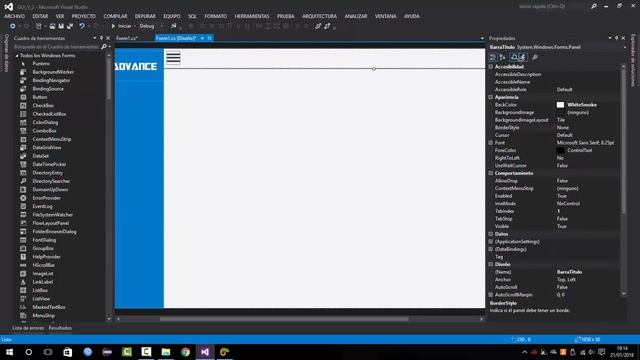Click the Navigate Backward round icon
The height and width of the screenshot is (360, 640).
(13, 26)
